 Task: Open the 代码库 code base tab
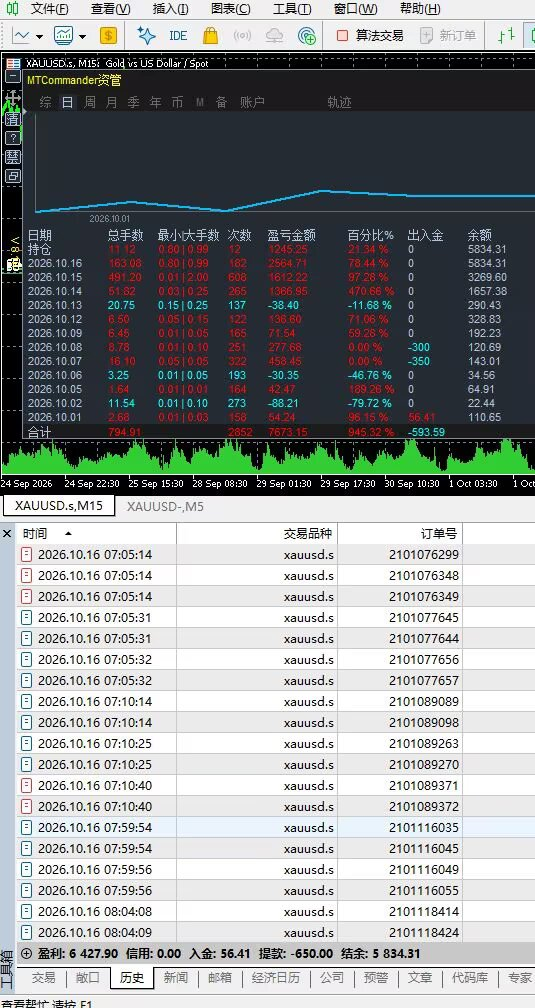470,978
